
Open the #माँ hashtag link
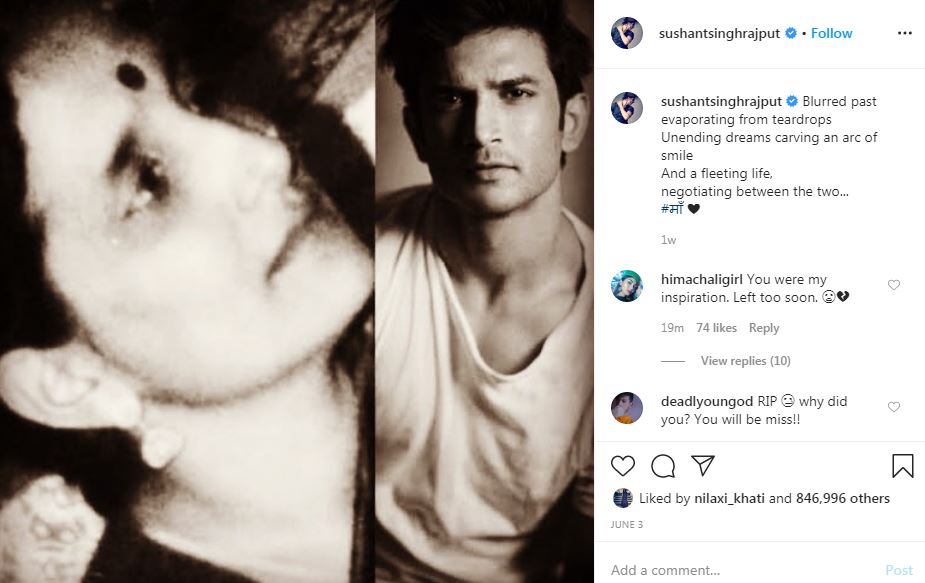tap(672, 208)
